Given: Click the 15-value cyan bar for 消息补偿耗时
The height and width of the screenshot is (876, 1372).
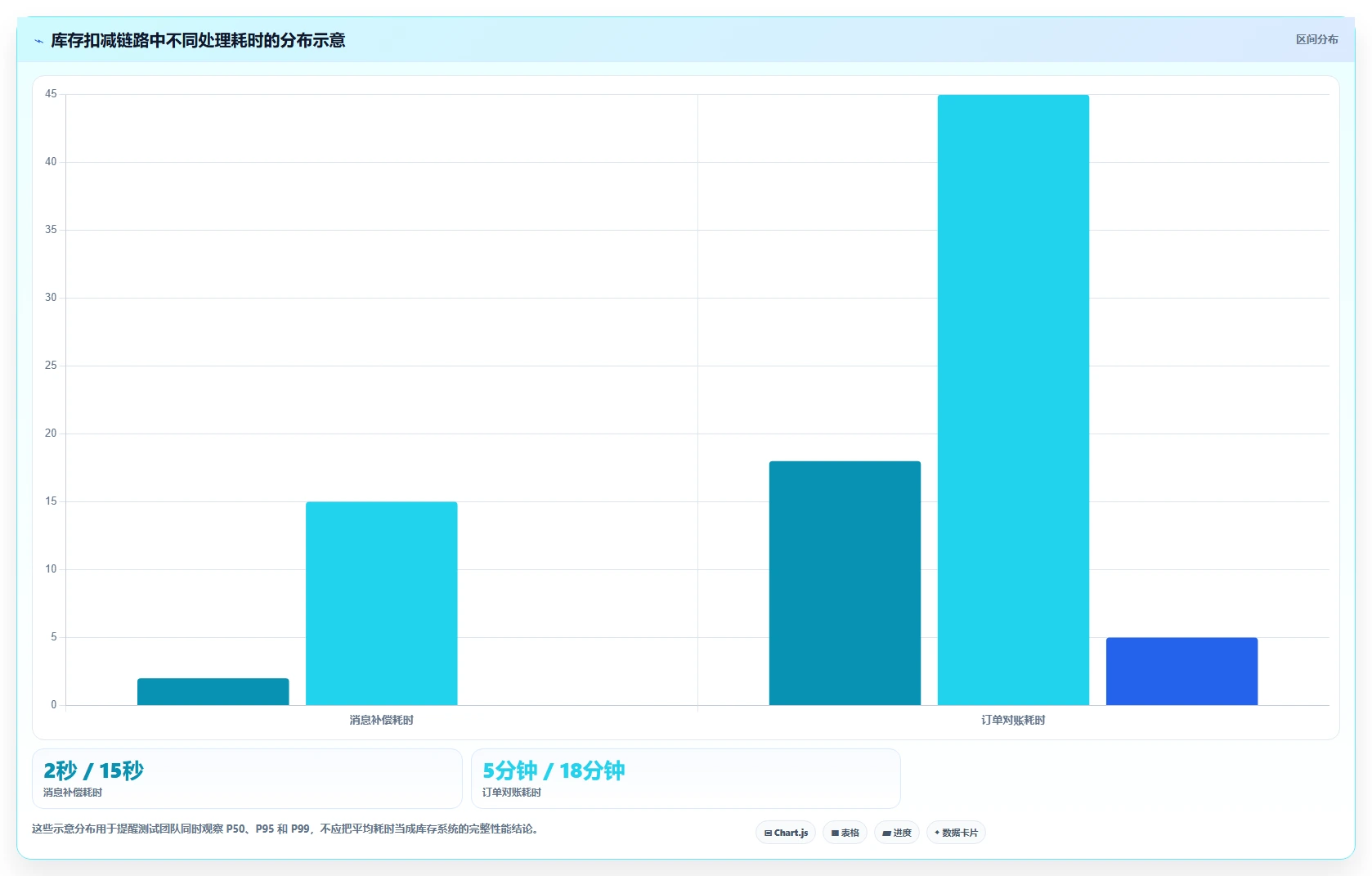Looking at the screenshot, I should pyautogui.click(x=381, y=603).
